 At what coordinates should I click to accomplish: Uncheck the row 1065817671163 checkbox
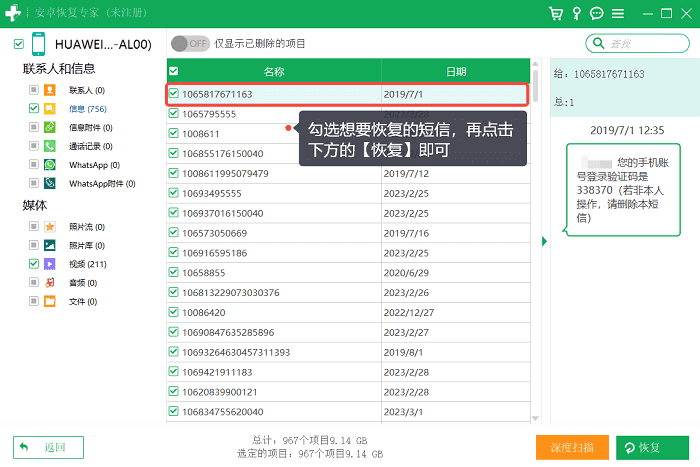[174, 94]
